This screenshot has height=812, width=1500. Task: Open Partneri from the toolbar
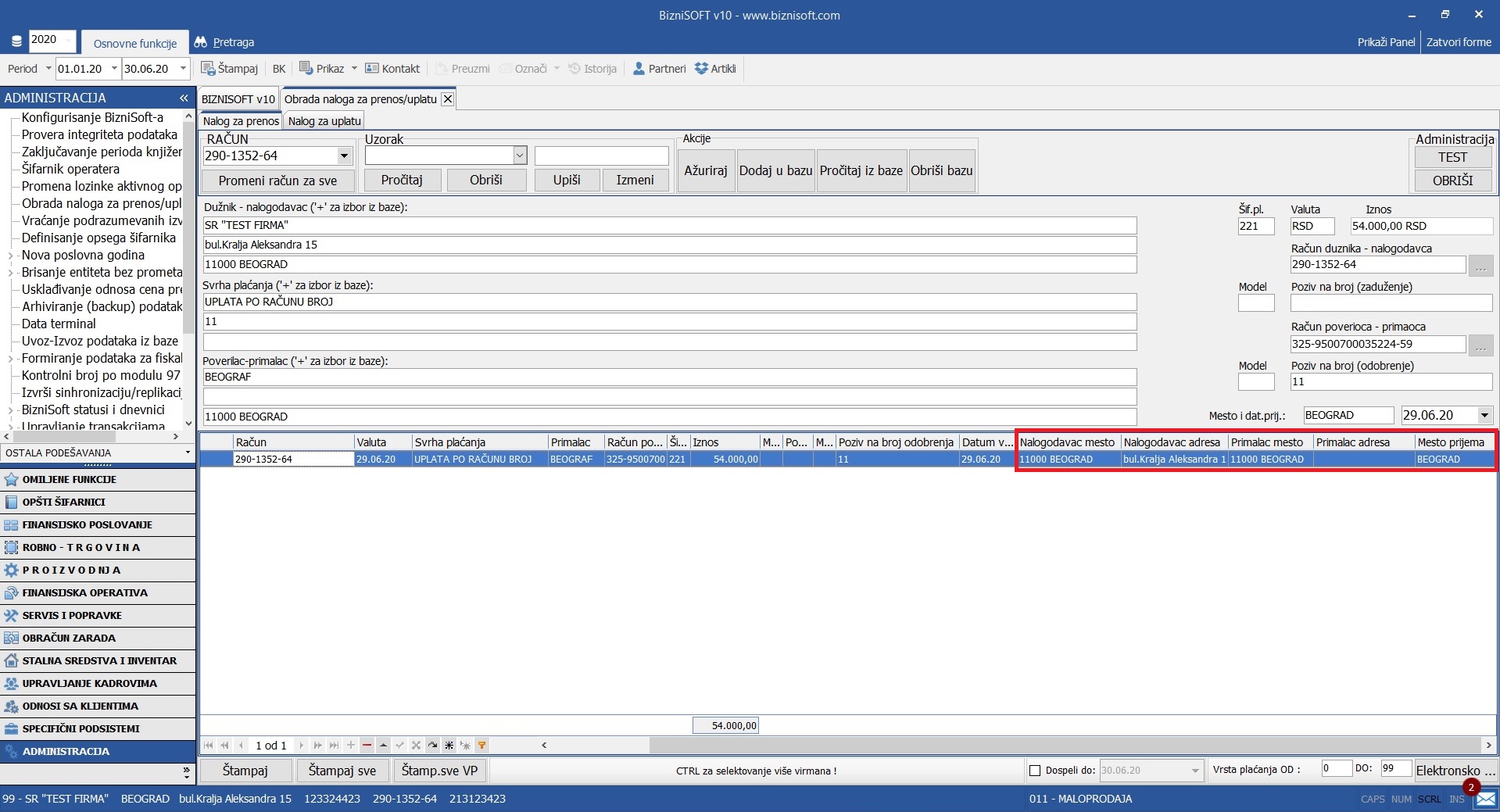(659, 69)
